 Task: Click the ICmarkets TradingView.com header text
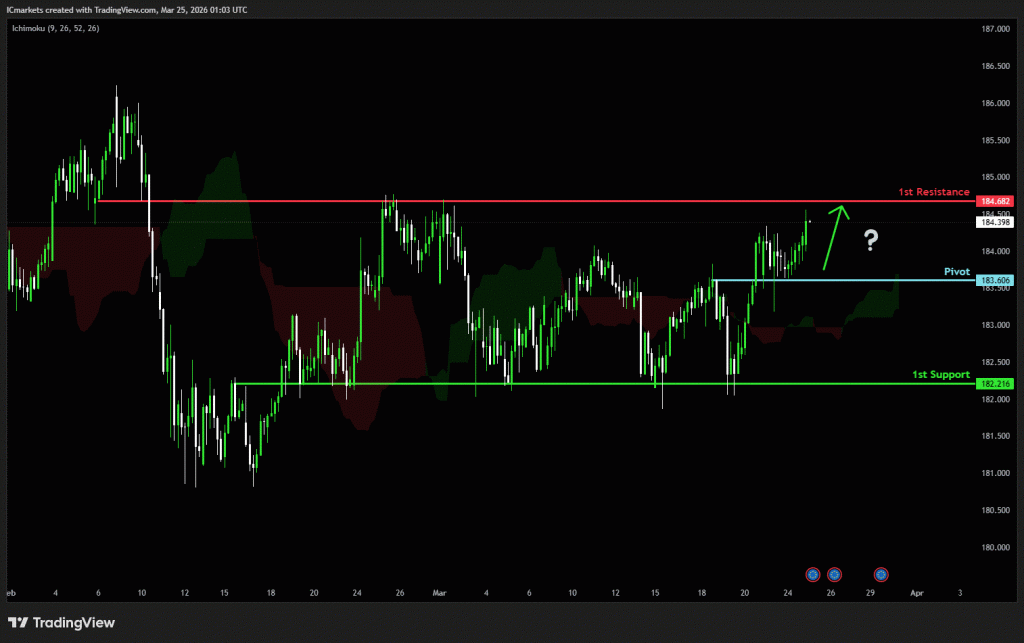coord(126,9)
